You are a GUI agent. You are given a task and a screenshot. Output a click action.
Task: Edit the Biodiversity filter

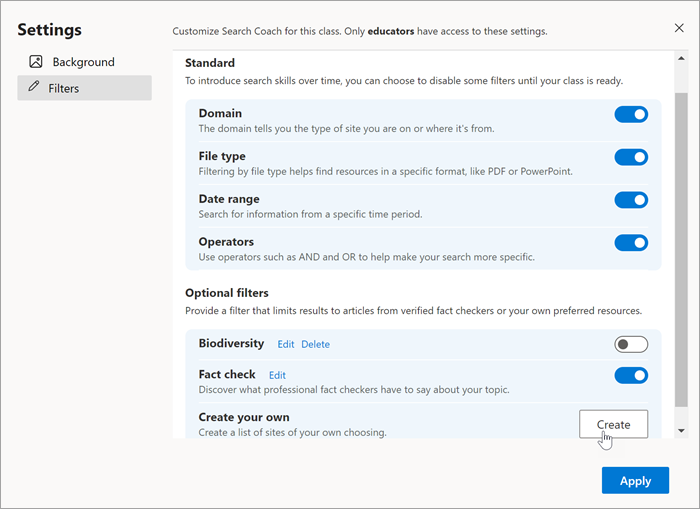286,344
